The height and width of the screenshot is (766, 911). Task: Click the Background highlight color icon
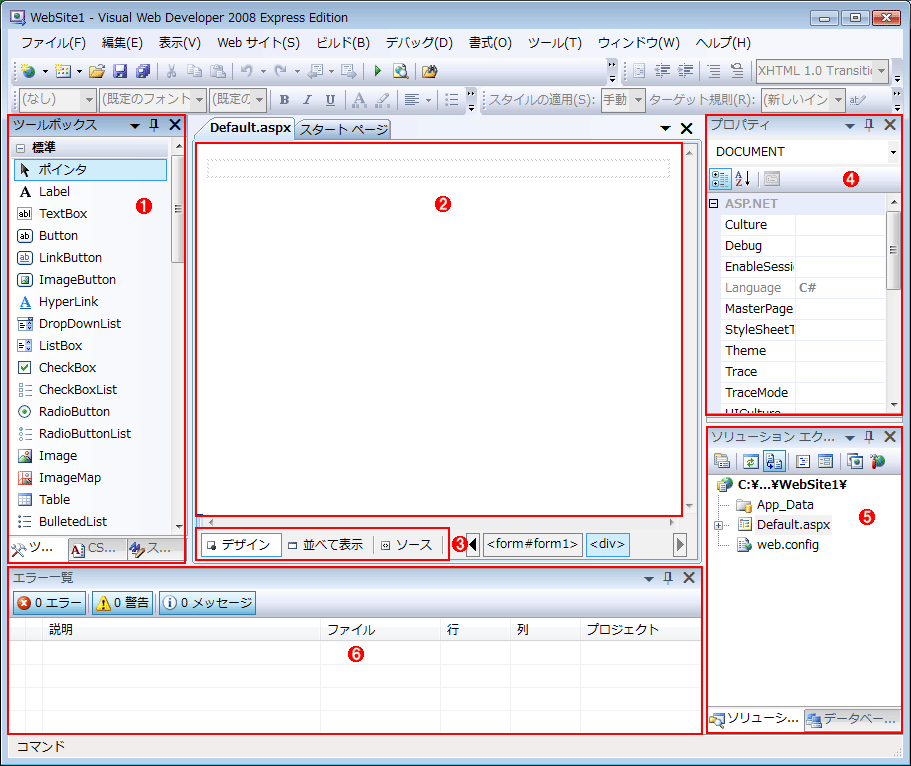tap(382, 99)
